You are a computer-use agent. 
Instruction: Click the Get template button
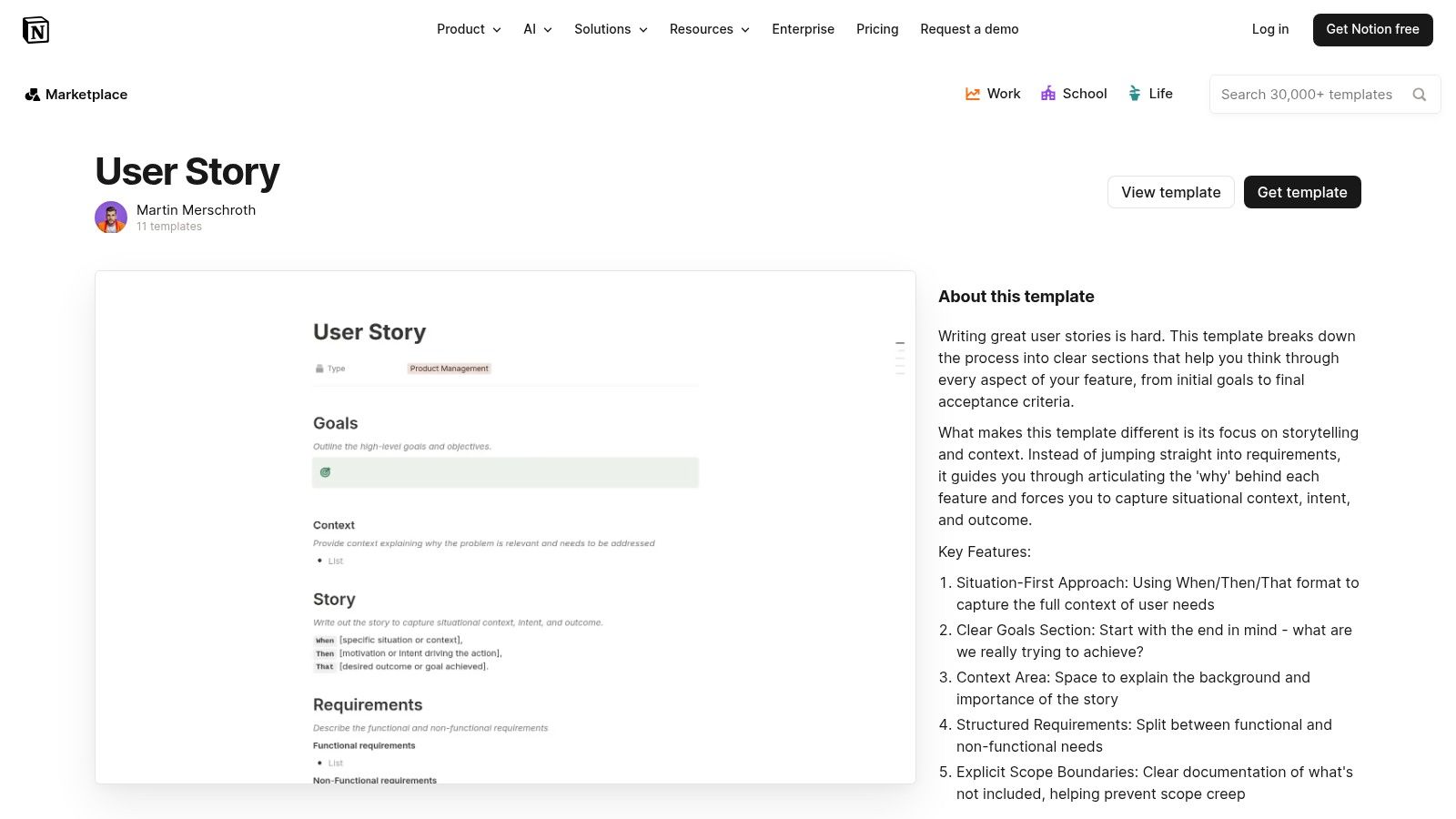(1302, 192)
